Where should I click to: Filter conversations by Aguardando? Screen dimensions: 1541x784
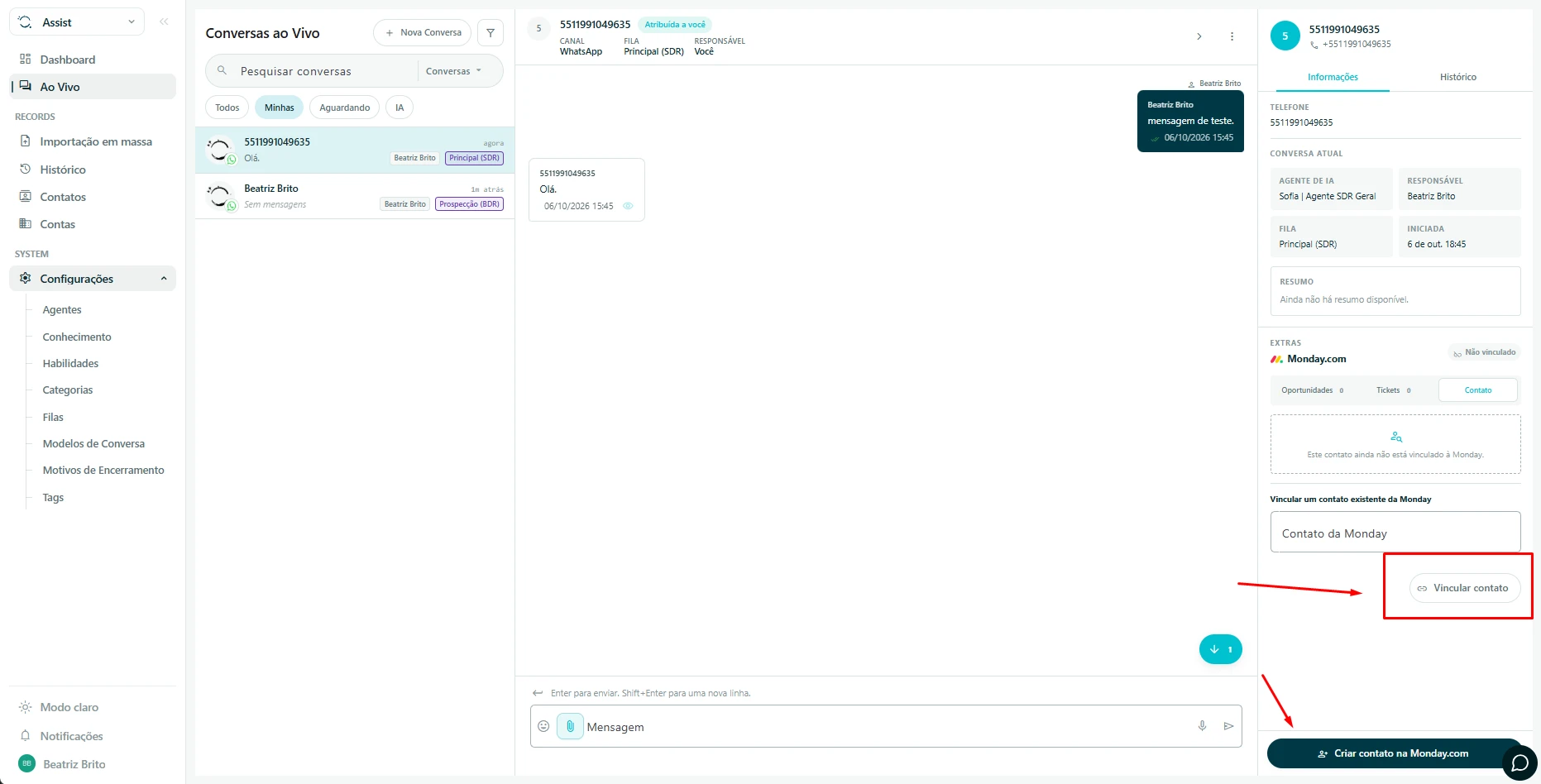point(344,108)
